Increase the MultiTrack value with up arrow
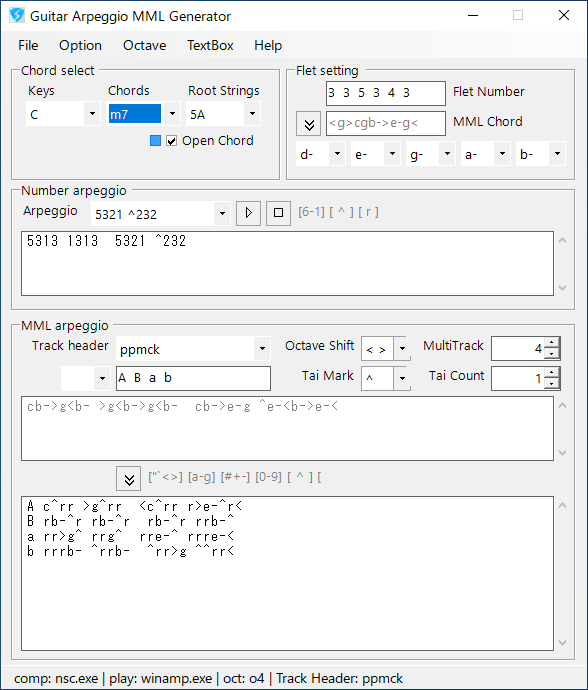 (x=552, y=342)
